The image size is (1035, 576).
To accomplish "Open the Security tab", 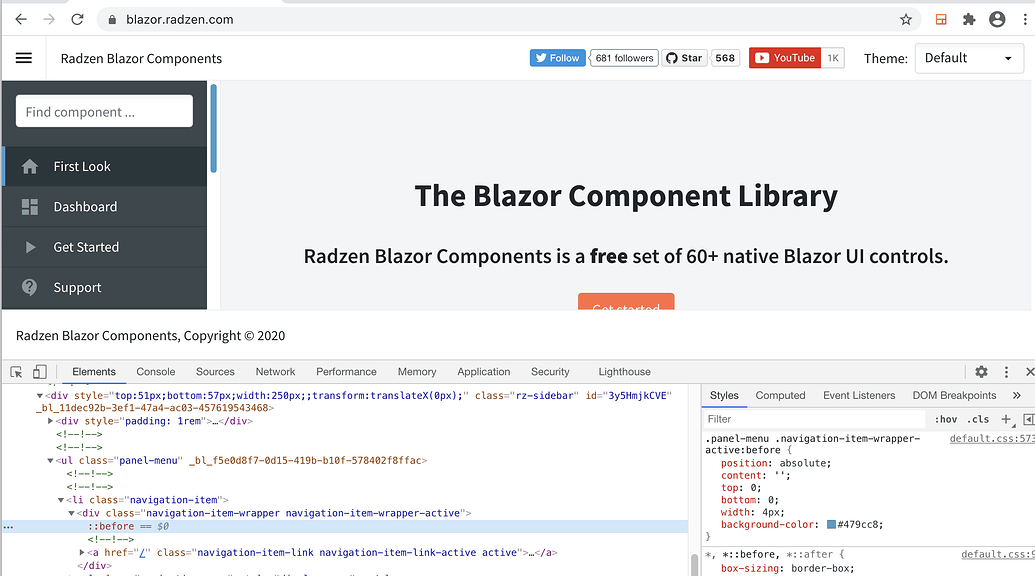I will click(x=550, y=371).
